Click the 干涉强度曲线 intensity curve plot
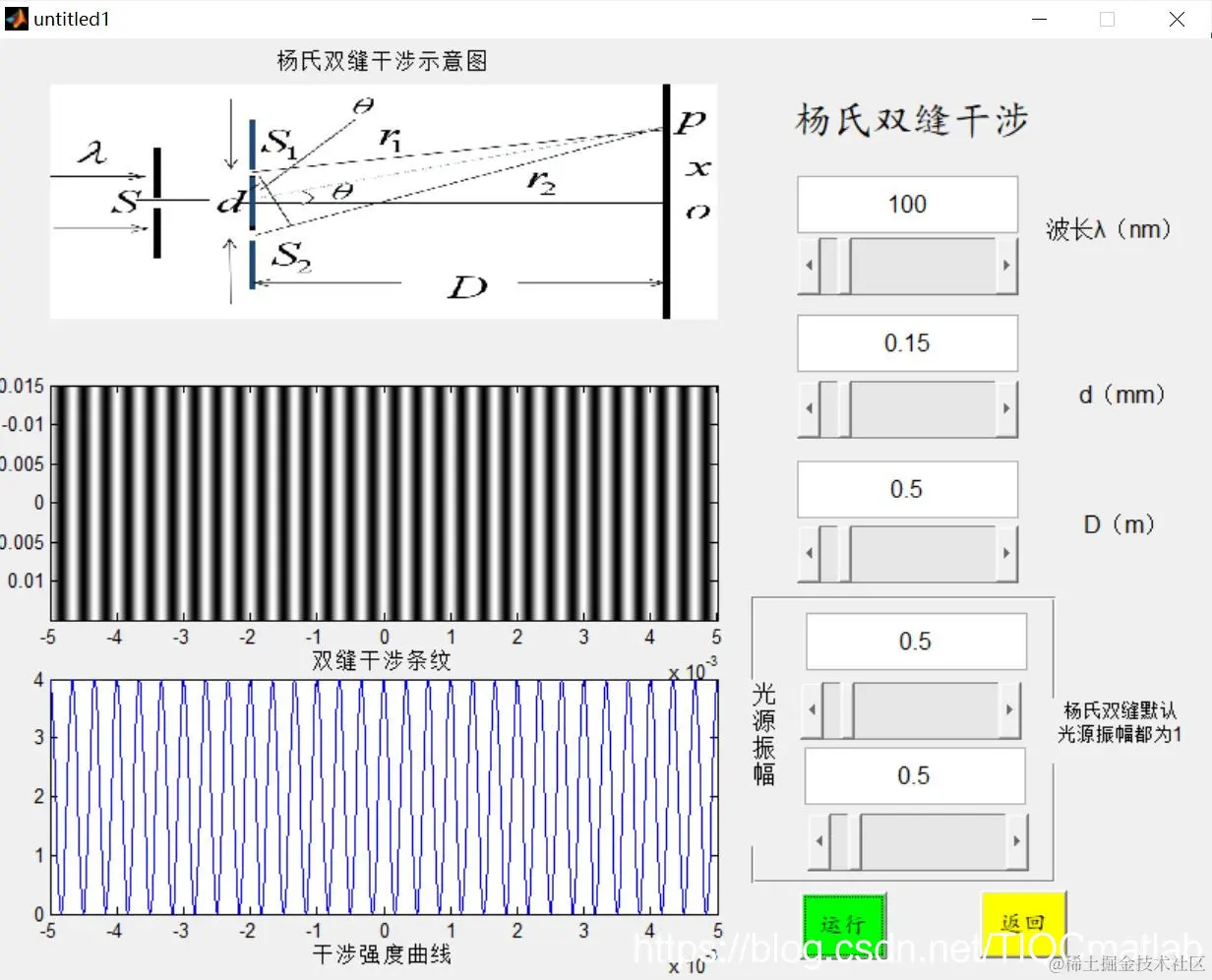The width and height of the screenshot is (1212, 980). (x=384, y=797)
